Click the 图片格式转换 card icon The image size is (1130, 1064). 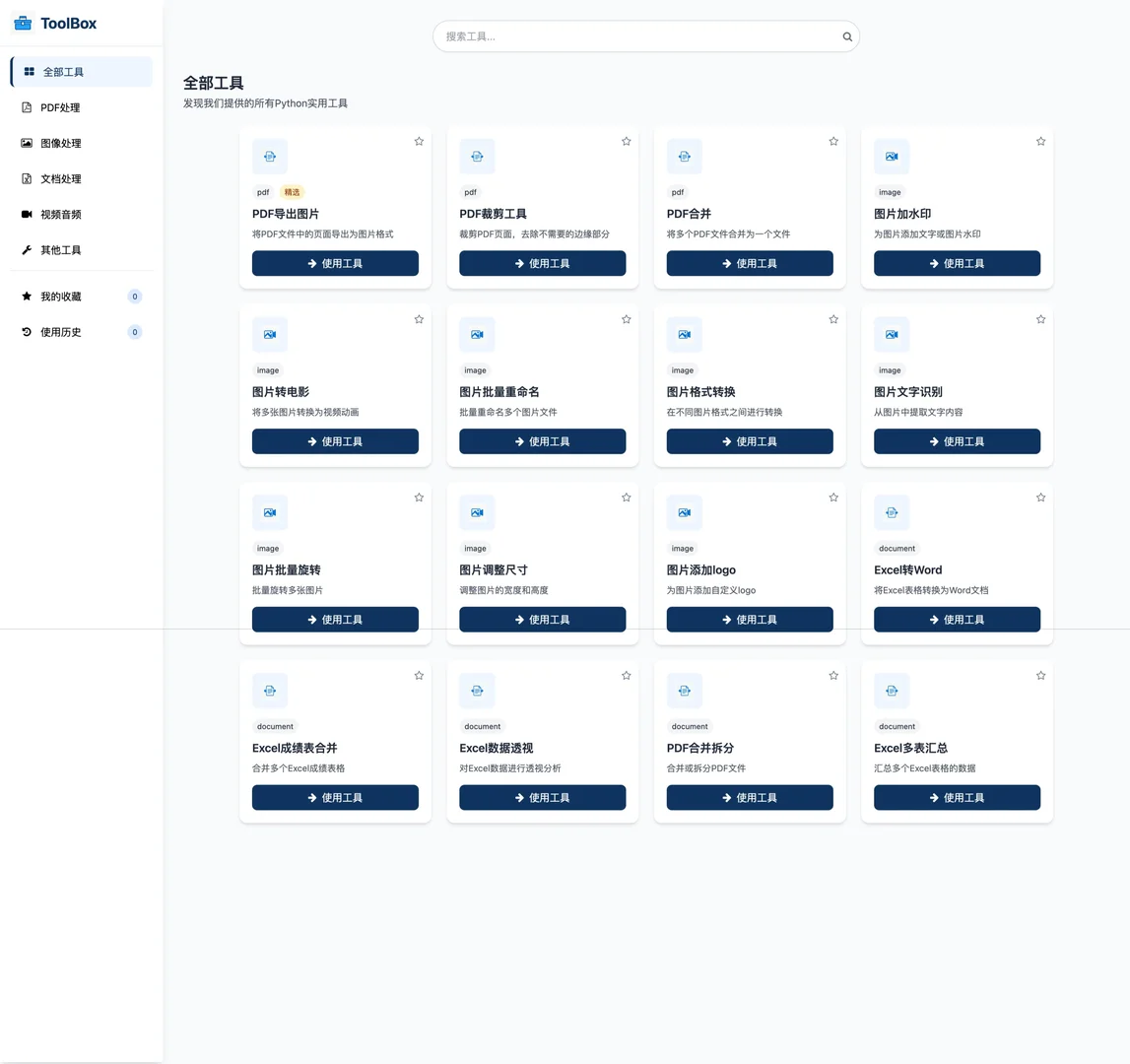tap(685, 335)
